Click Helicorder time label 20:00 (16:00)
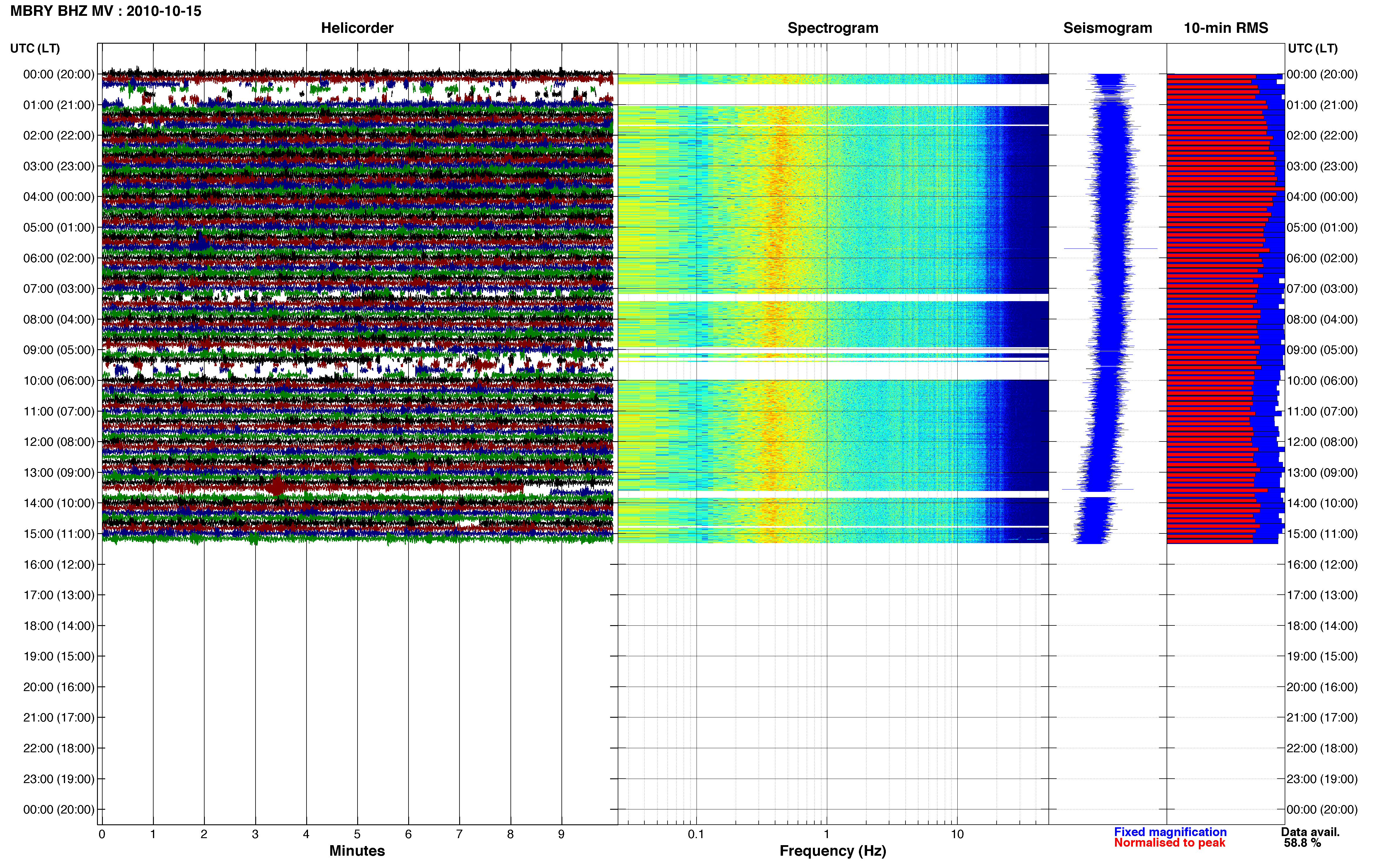 pyautogui.click(x=59, y=687)
